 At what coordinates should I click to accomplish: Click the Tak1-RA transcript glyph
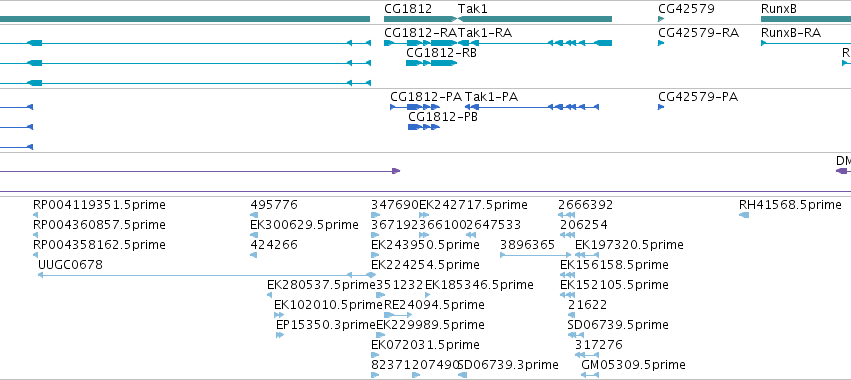pyautogui.click(x=535, y=43)
